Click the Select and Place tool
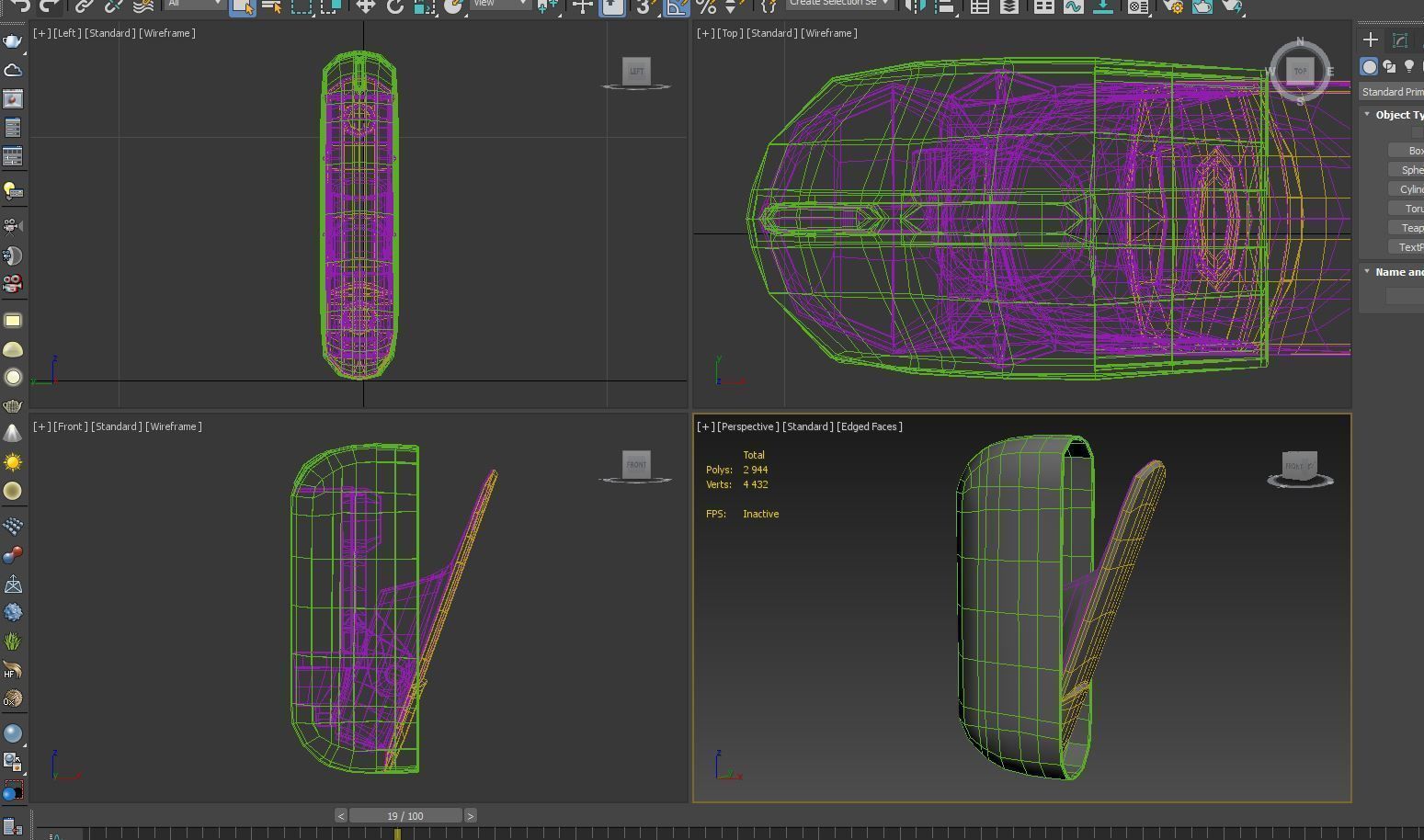 coord(453,6)
